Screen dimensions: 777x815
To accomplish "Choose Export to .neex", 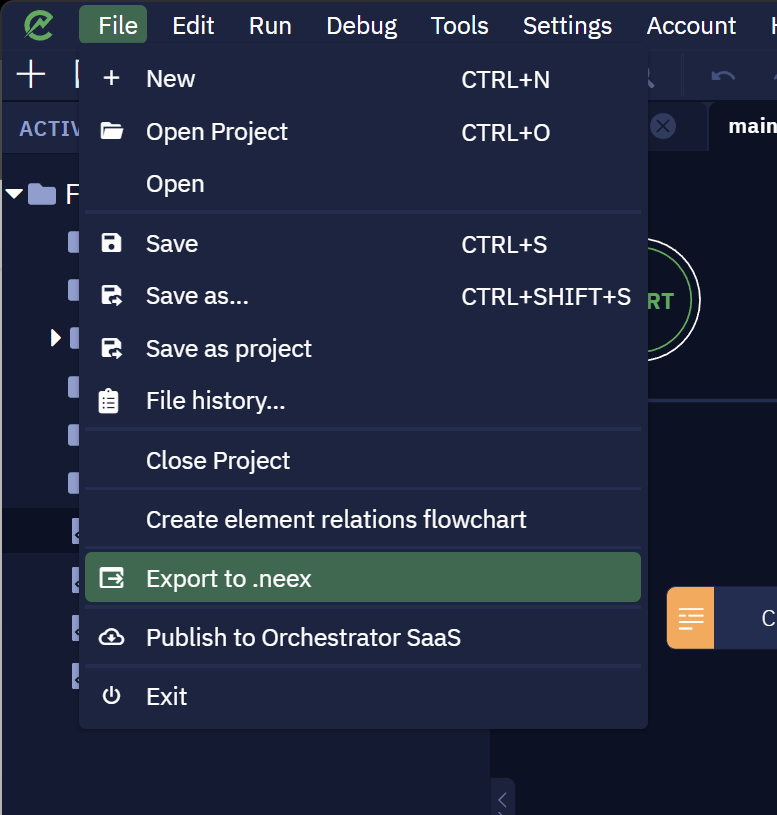I will tap(363, 577).
